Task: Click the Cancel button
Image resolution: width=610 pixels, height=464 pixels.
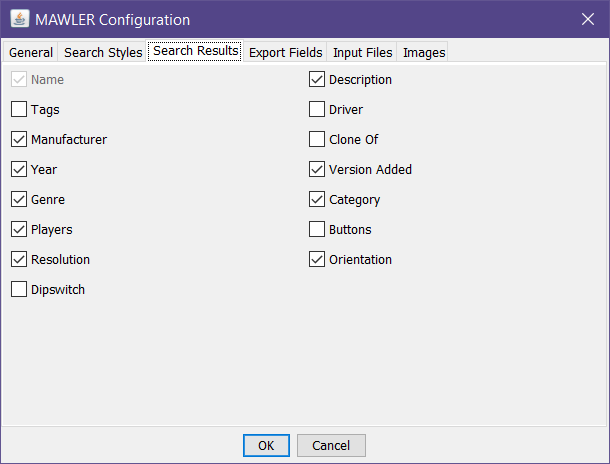Action: 331,445
